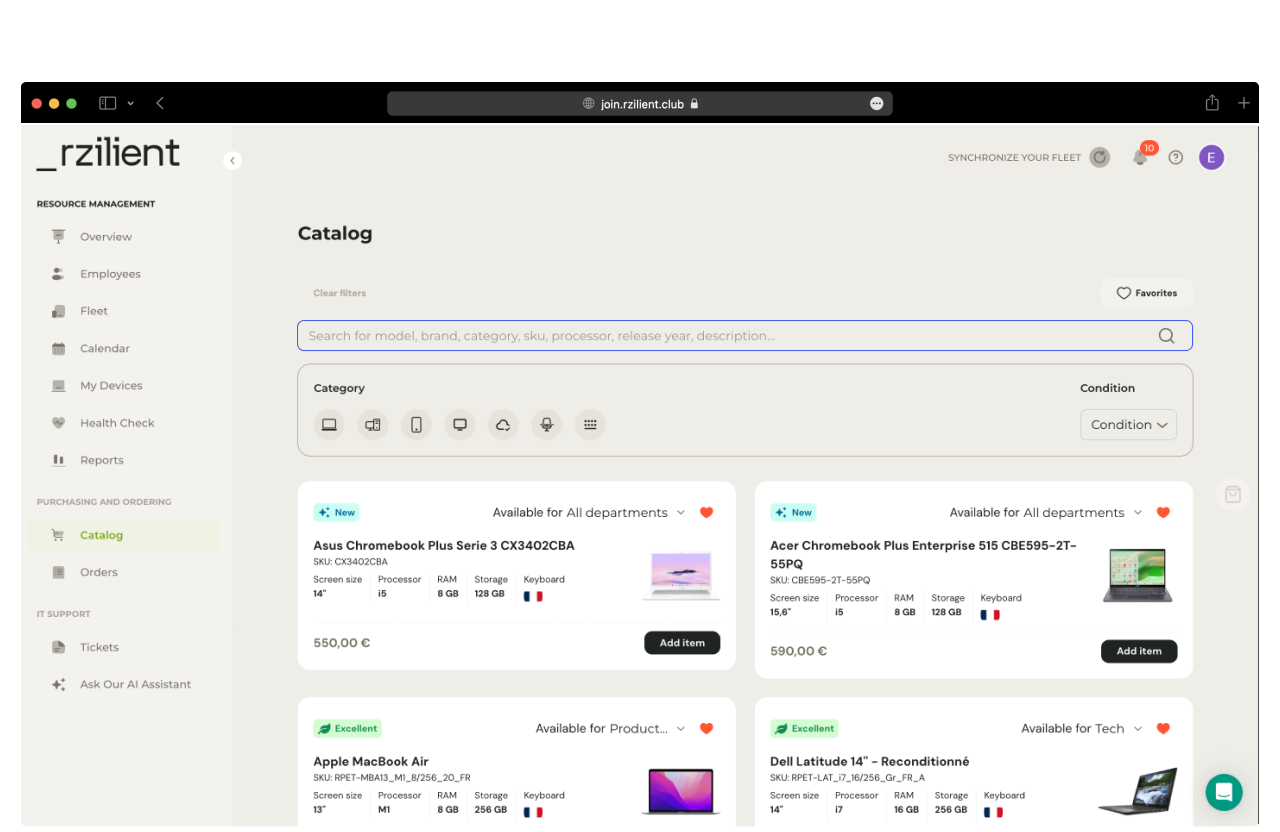This screenshot has height=832, width=1280.
Task: Open Asus Chromebook product image
Action: [680, 575]
